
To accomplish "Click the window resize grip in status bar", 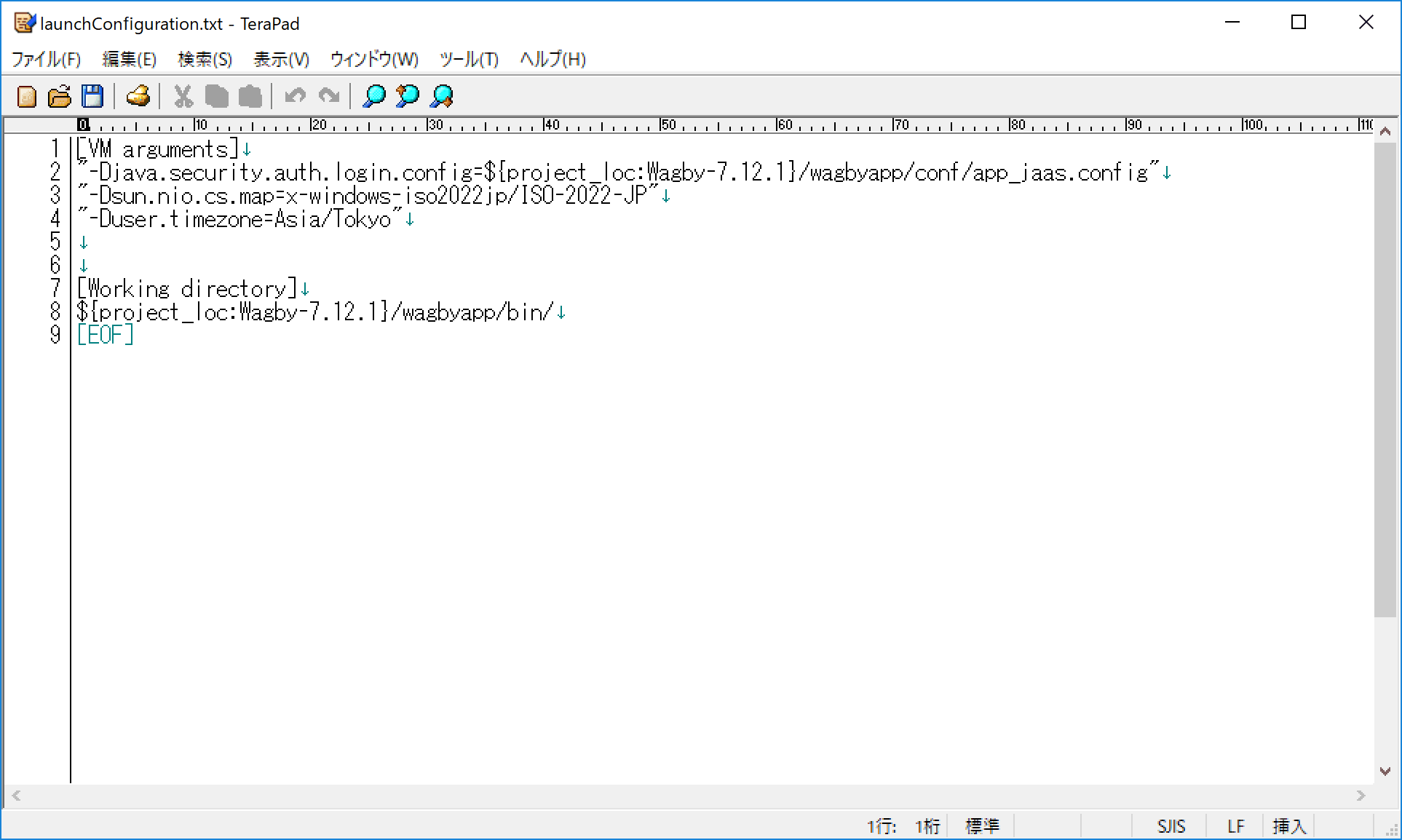I will (x=1390, y=829).
